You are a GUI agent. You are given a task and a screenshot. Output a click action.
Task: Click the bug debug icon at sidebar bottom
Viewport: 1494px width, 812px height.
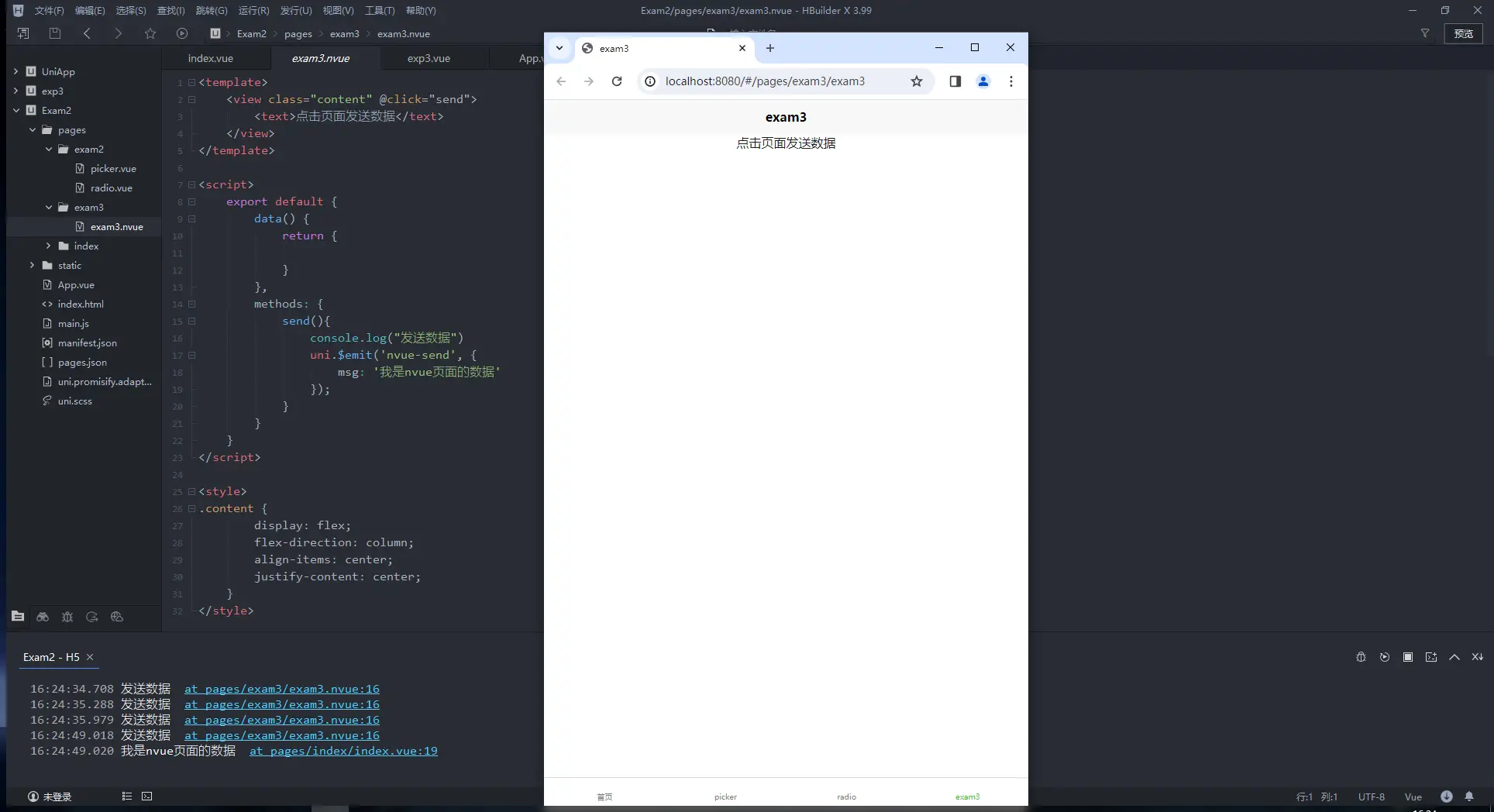67,617
